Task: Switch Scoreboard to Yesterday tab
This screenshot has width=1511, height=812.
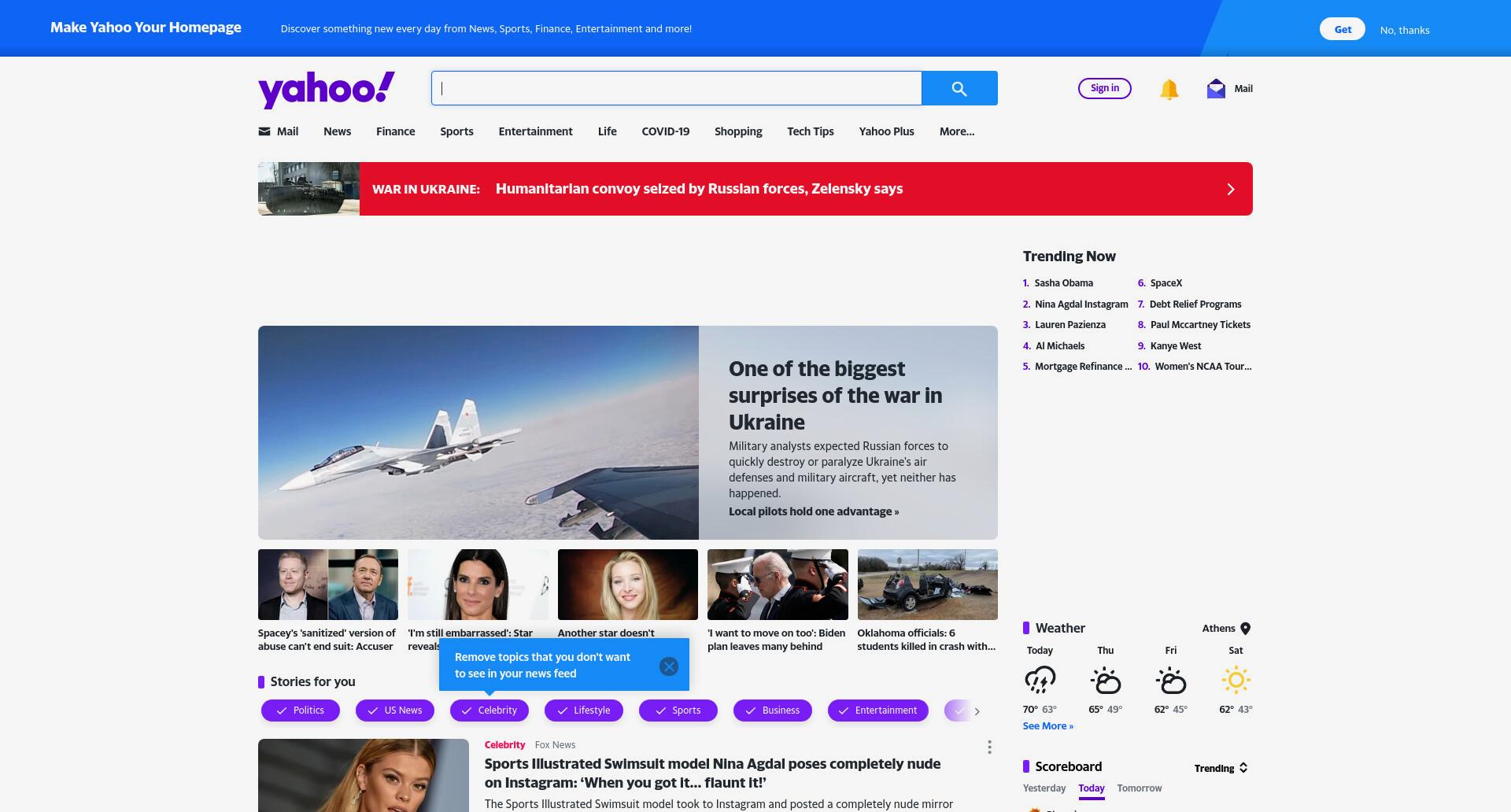Action: point(1044,788)
